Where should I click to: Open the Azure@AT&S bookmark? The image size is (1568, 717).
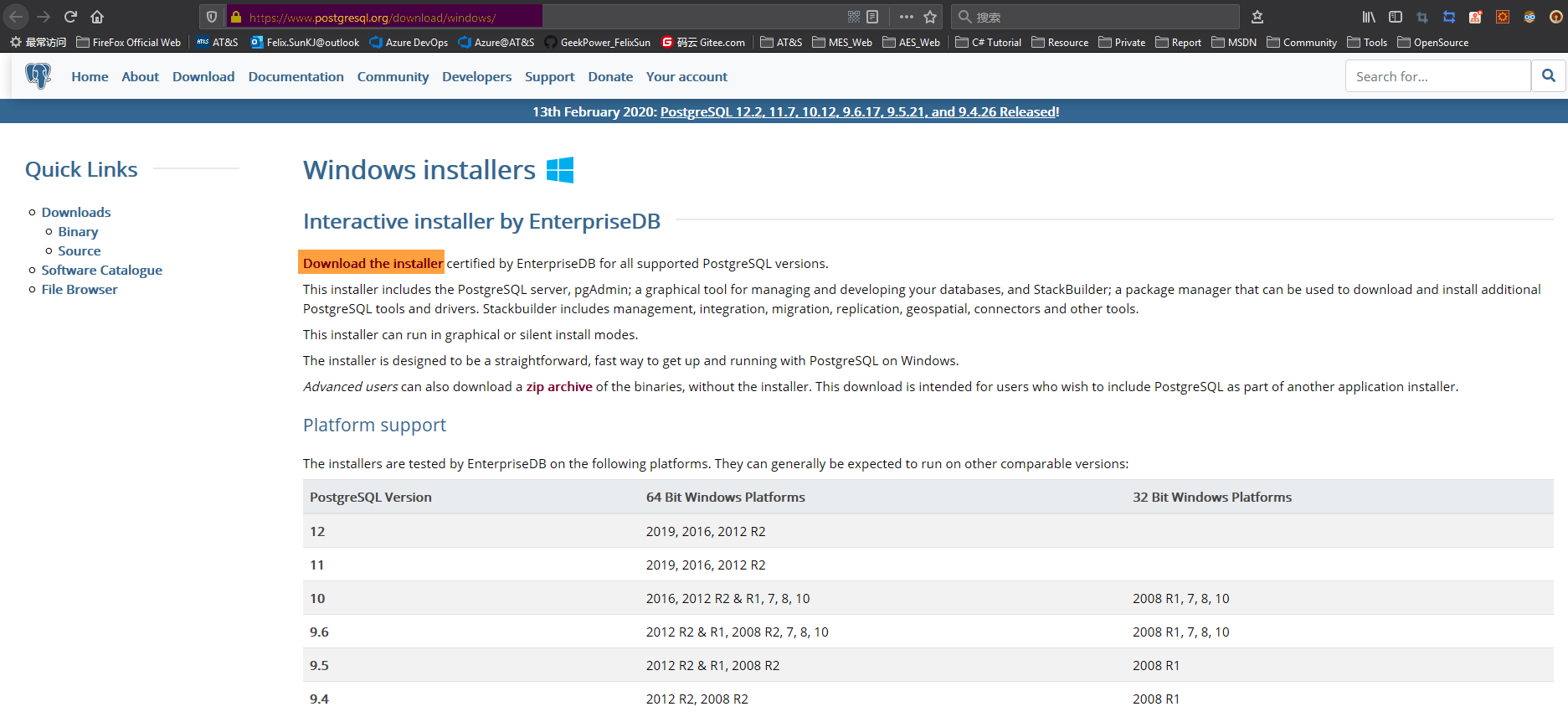coord(496,42)
